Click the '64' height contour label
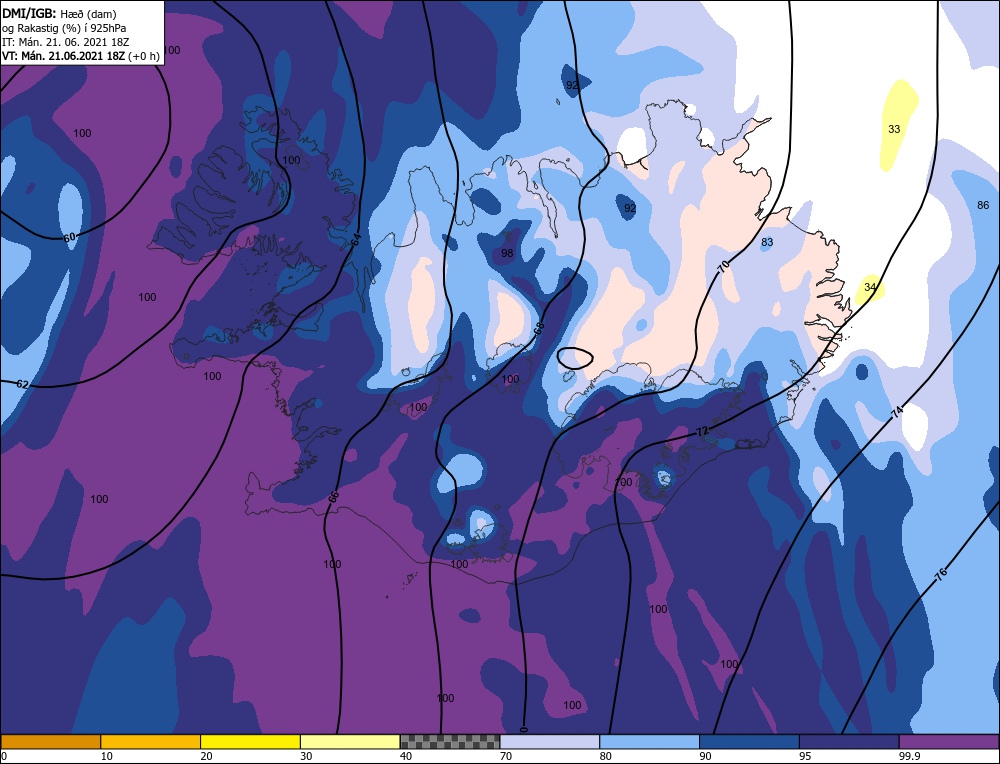 356,240
